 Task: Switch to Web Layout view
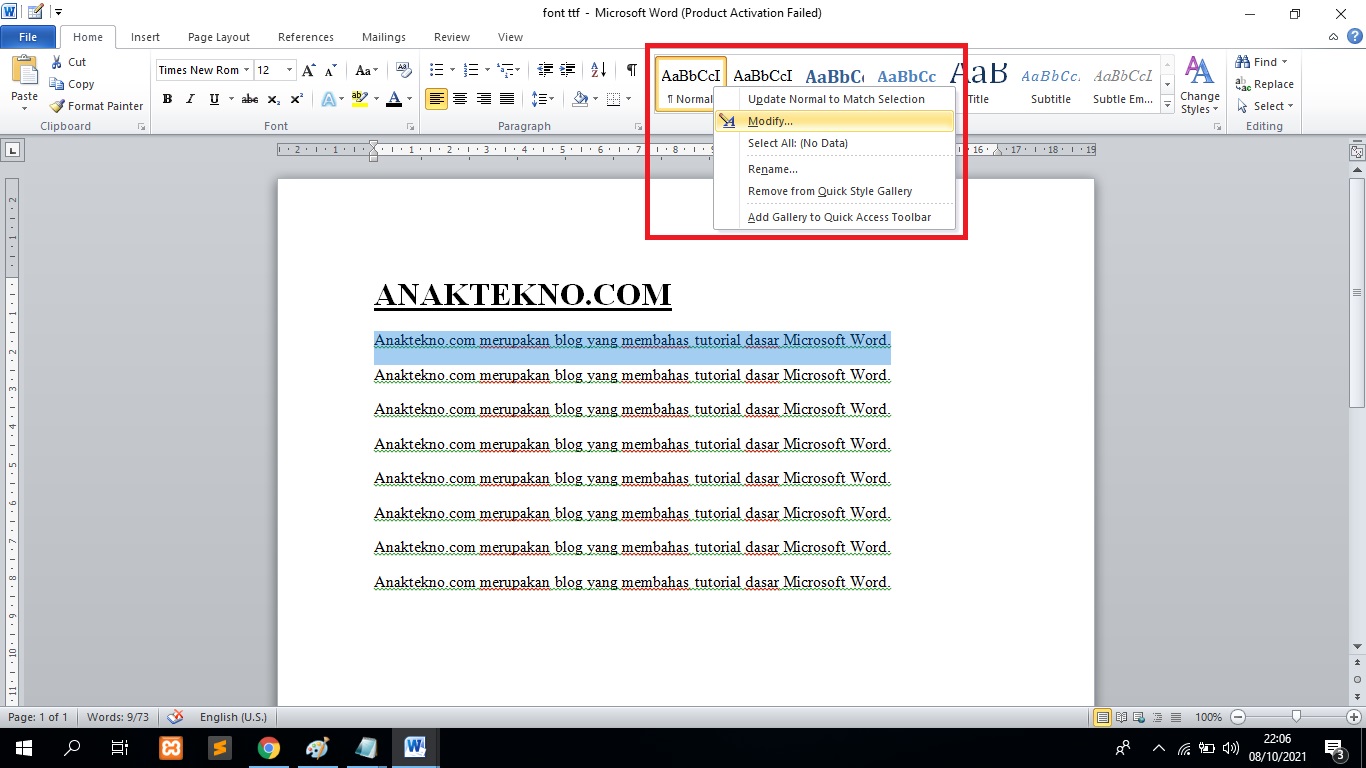1137,717
